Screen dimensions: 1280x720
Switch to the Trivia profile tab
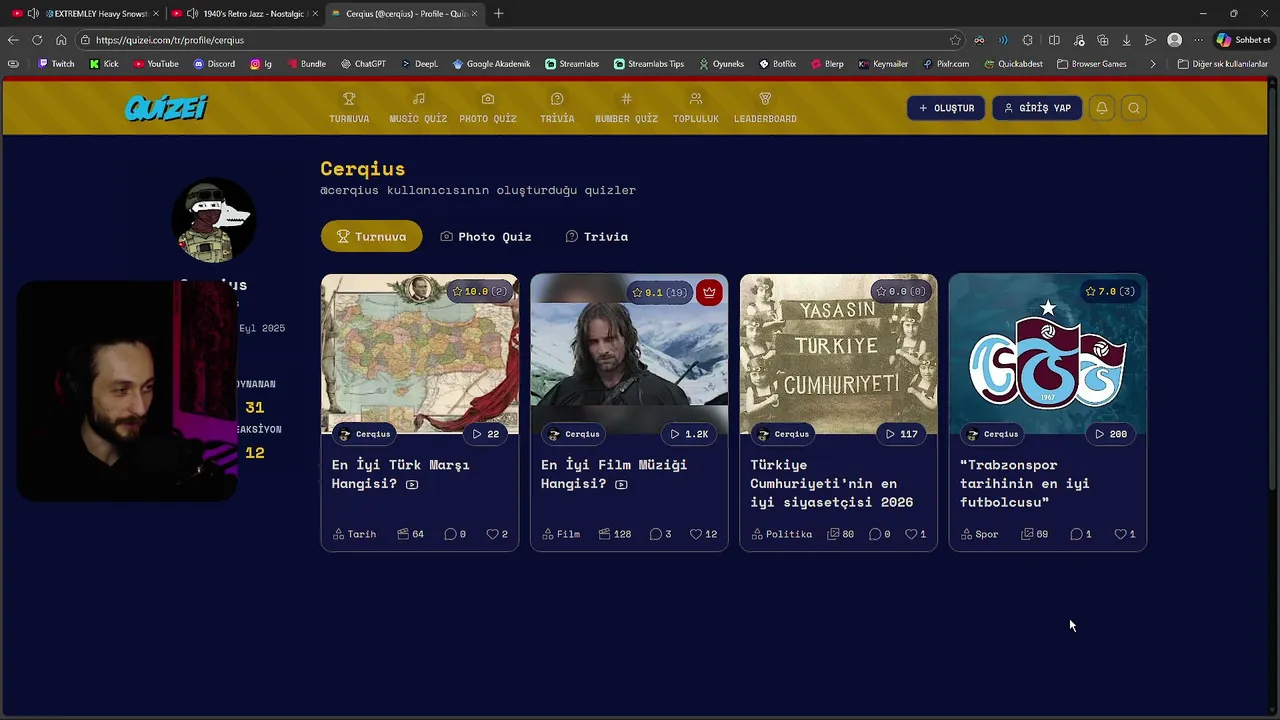(597, 237)
